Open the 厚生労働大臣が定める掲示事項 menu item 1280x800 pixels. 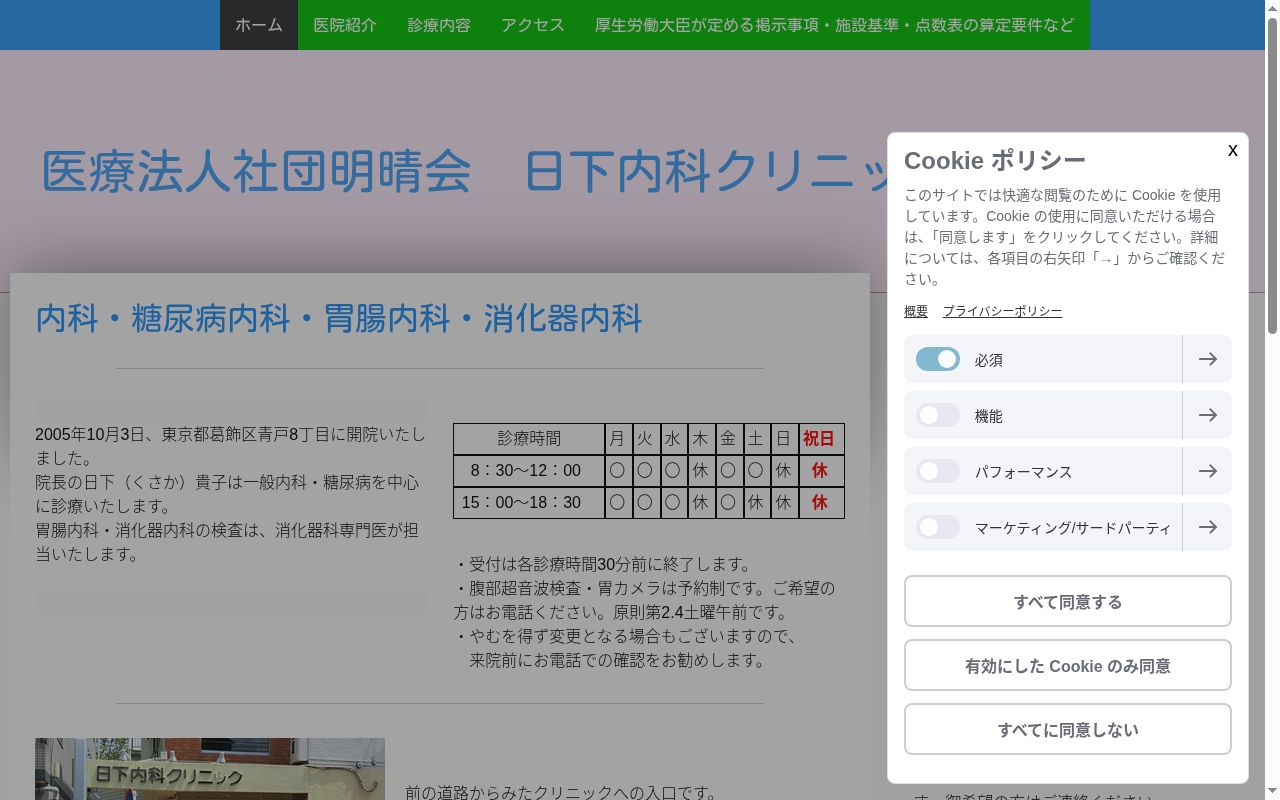point(835,25)
